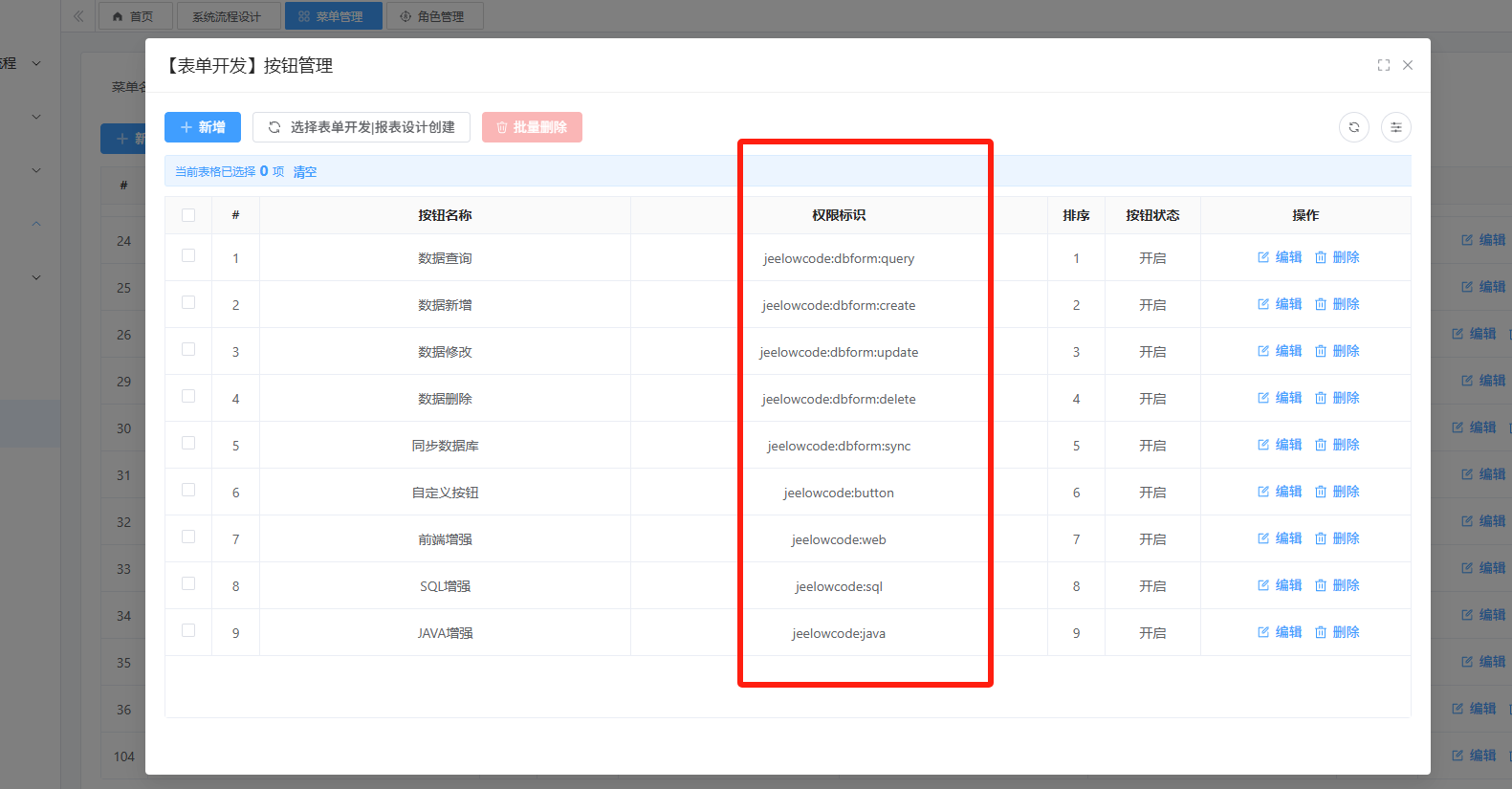Click the 批量删除 button
The image size is (1512, 789).
[532, 127]
